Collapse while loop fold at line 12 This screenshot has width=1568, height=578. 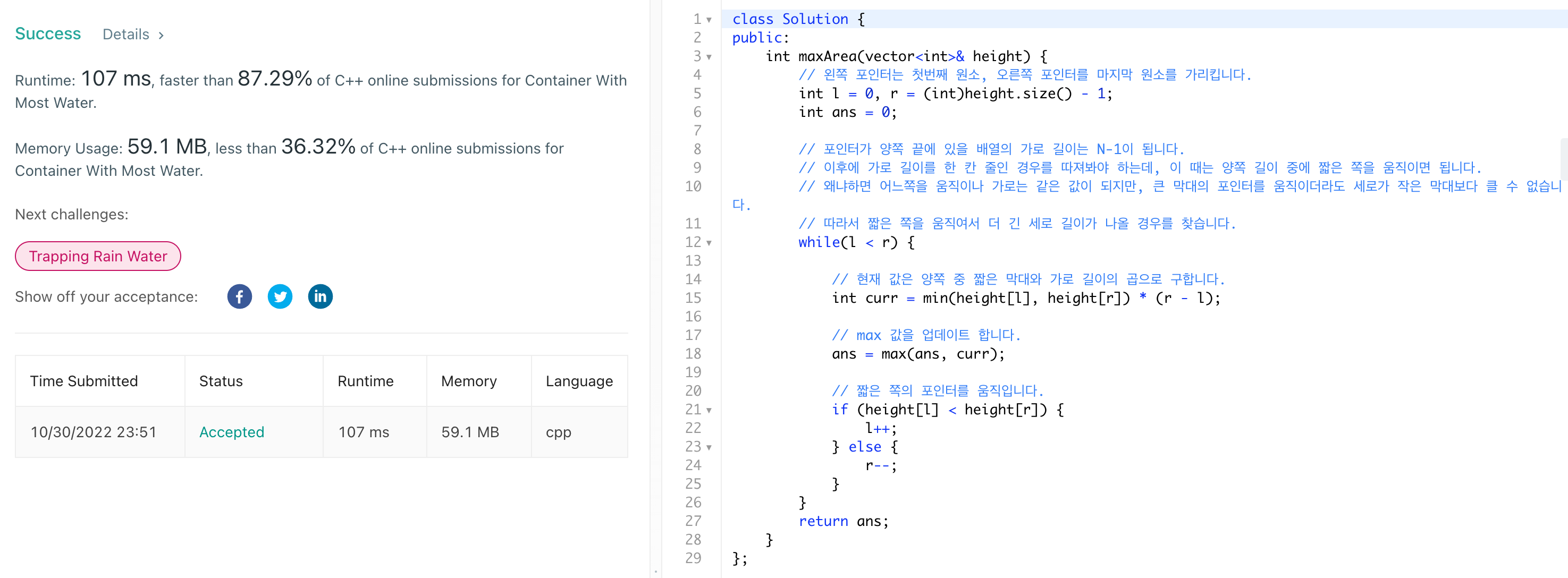[709, 243]
